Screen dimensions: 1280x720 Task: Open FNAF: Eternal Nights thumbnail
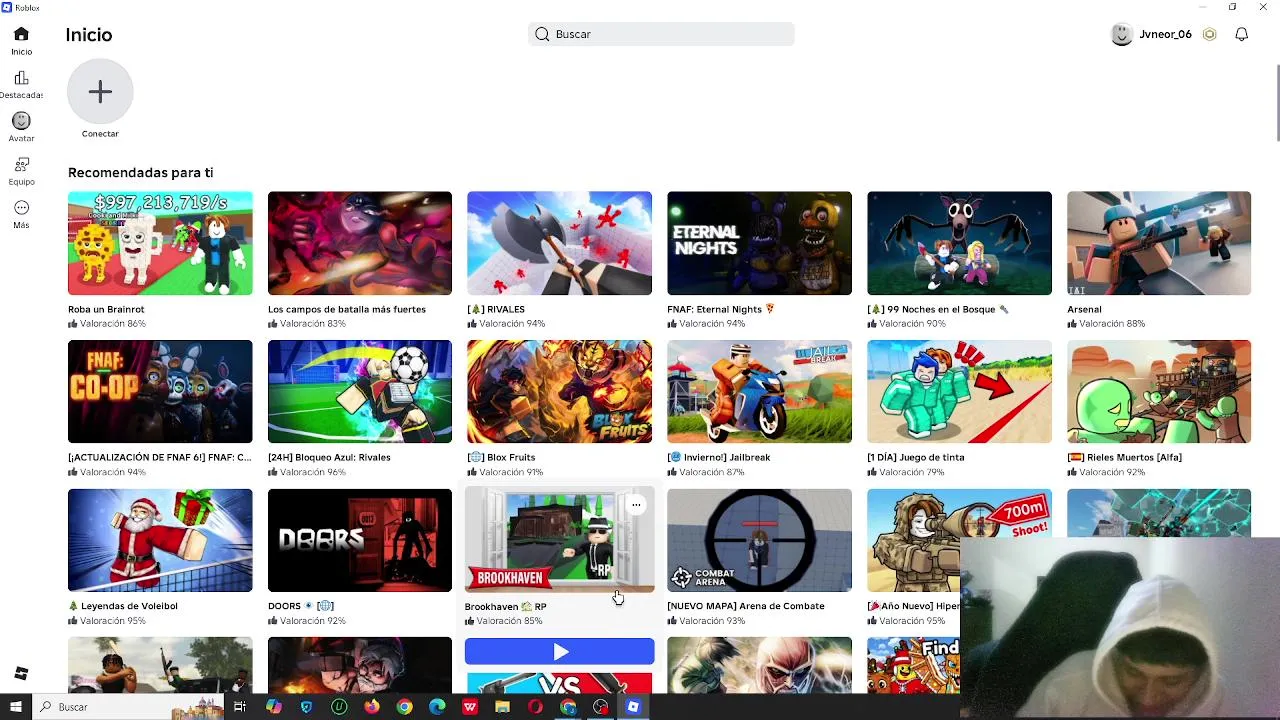[759, 243]
